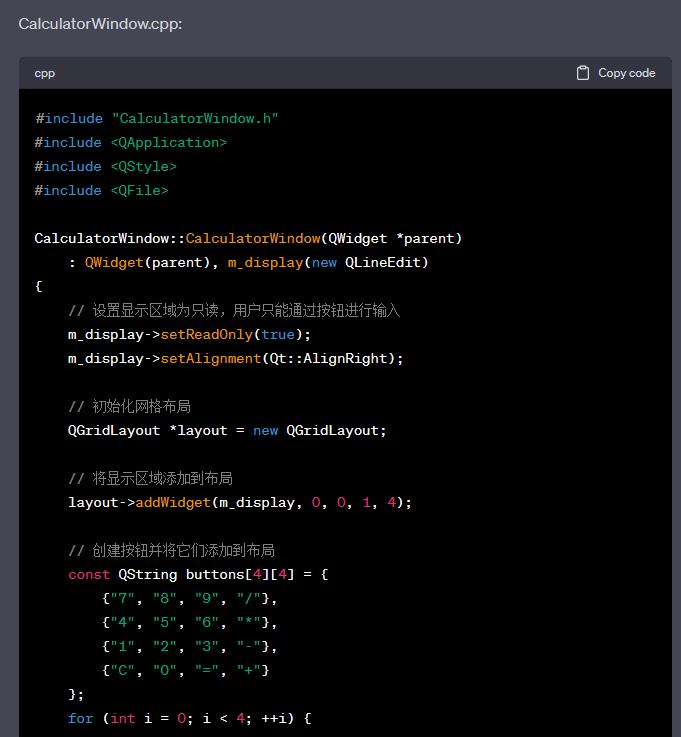681x737 pixels.
Task: Click the CalculatorWindow.cpp: heading text
Action: (100, 23)
